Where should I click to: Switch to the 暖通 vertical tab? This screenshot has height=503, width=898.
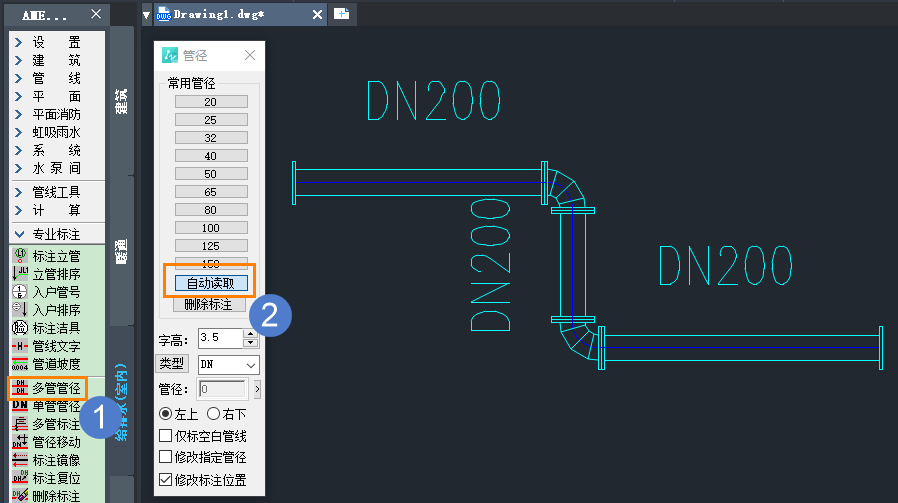coord(121,251)
